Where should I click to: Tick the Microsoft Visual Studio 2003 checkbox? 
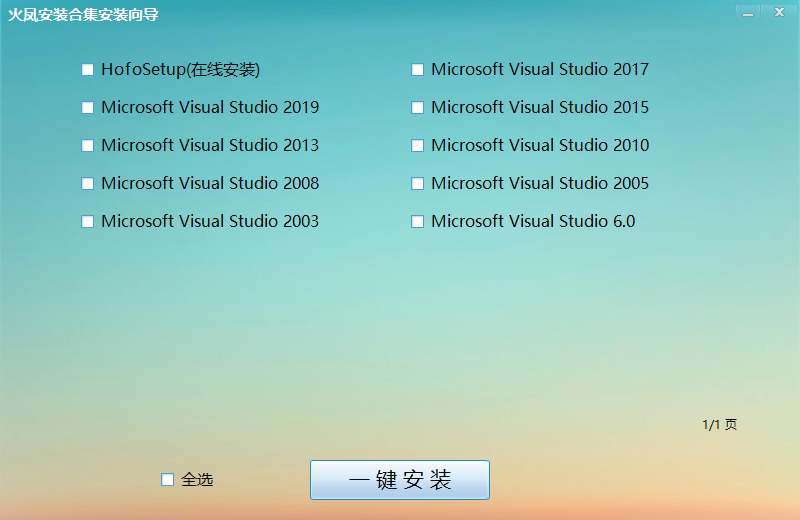pyautogui.click(x=88, y=222)
